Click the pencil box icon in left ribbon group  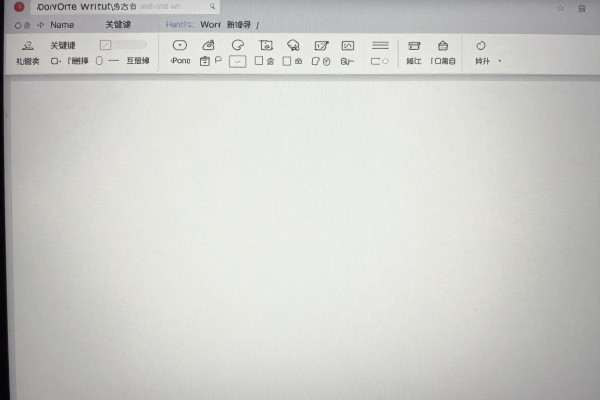click(105, 45)
